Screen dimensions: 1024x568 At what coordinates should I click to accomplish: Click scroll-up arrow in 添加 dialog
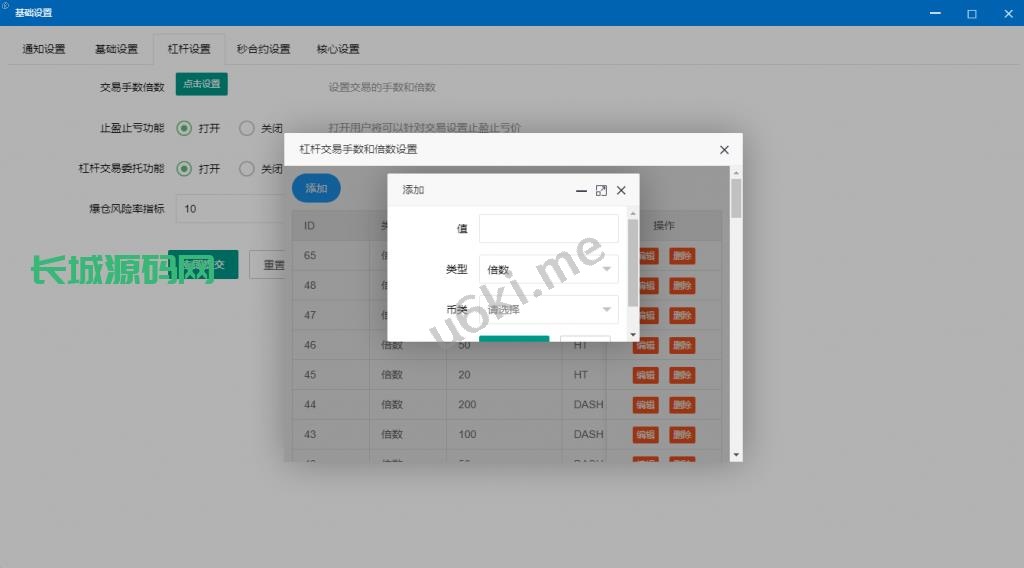pyautogui.click(x=633, y=212)
